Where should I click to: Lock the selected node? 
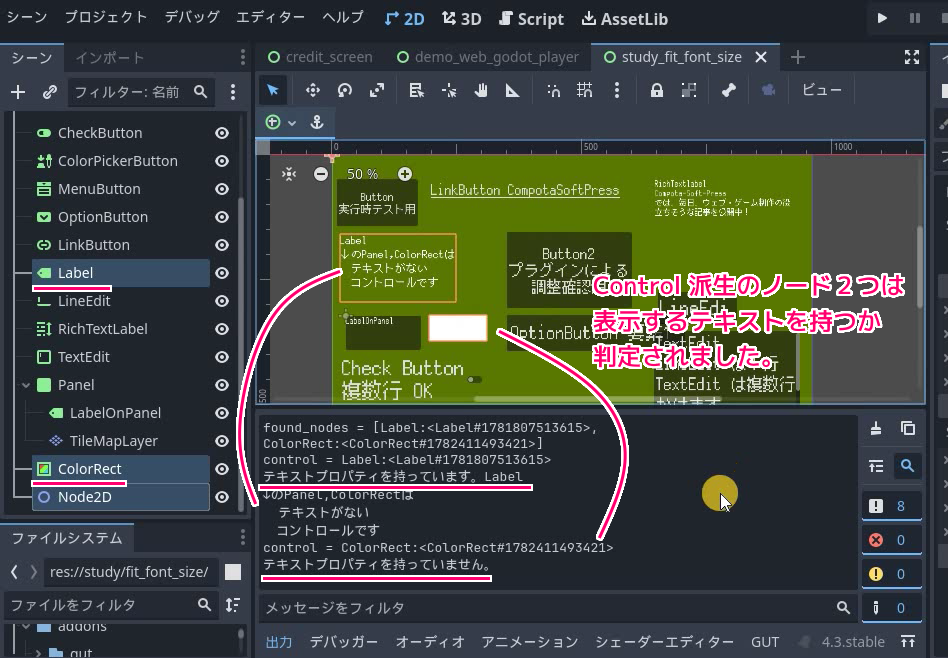pyautogui.click(x=657, y=91)
